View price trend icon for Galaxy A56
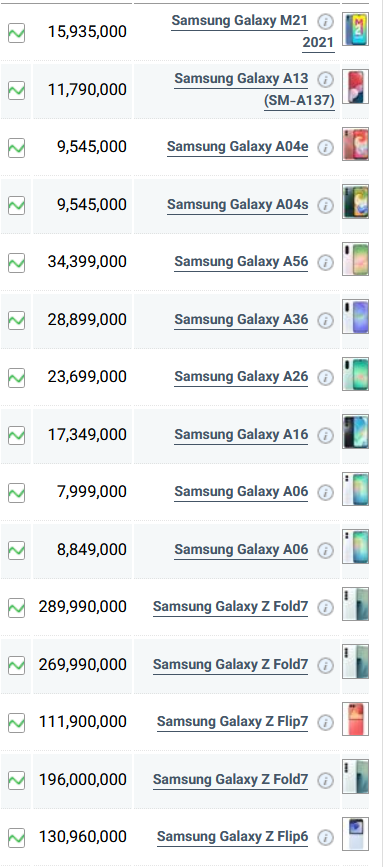 (x=17, y=263)
